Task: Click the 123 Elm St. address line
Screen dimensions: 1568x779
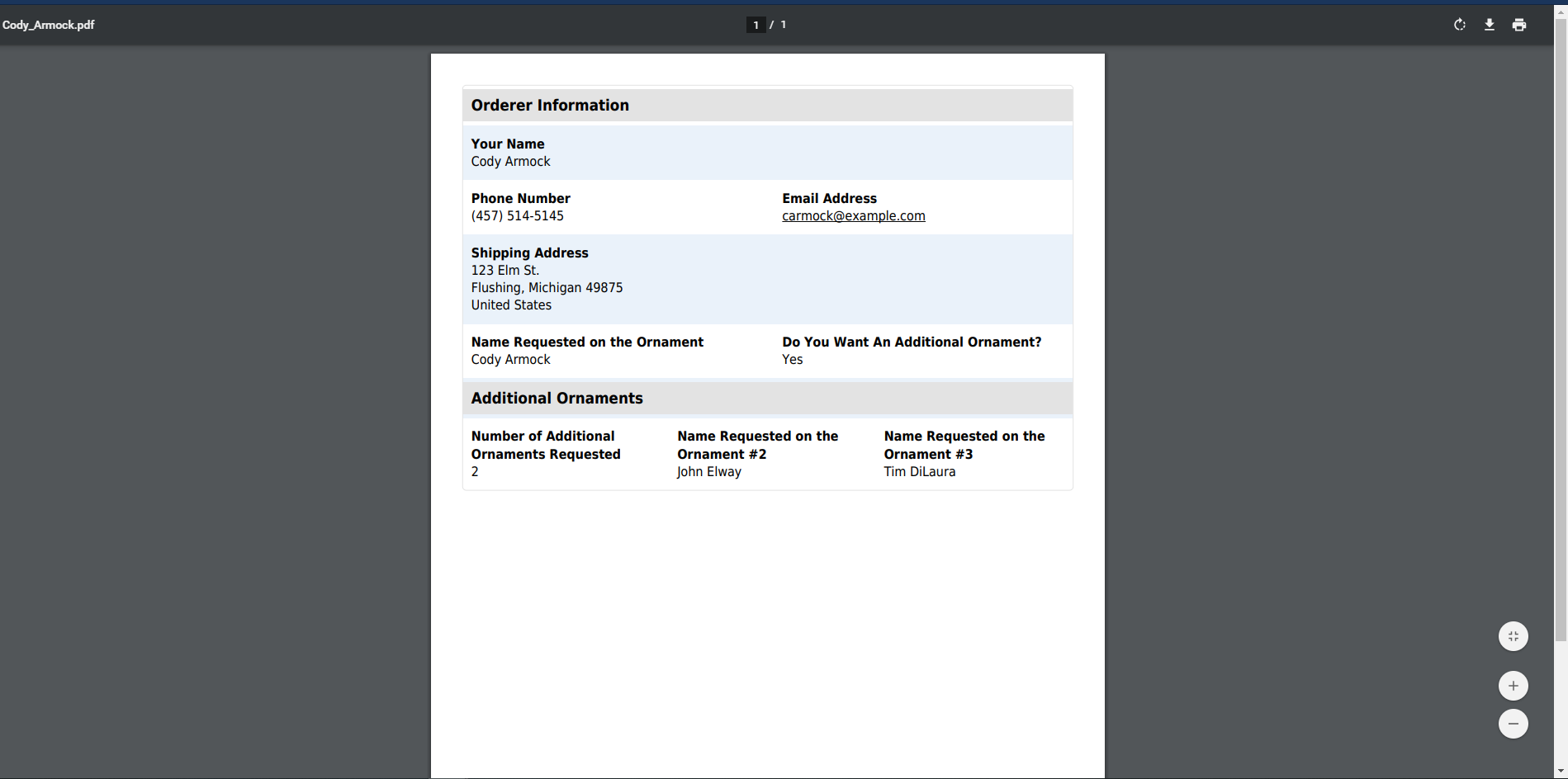Action: click(x=505, y=271)
